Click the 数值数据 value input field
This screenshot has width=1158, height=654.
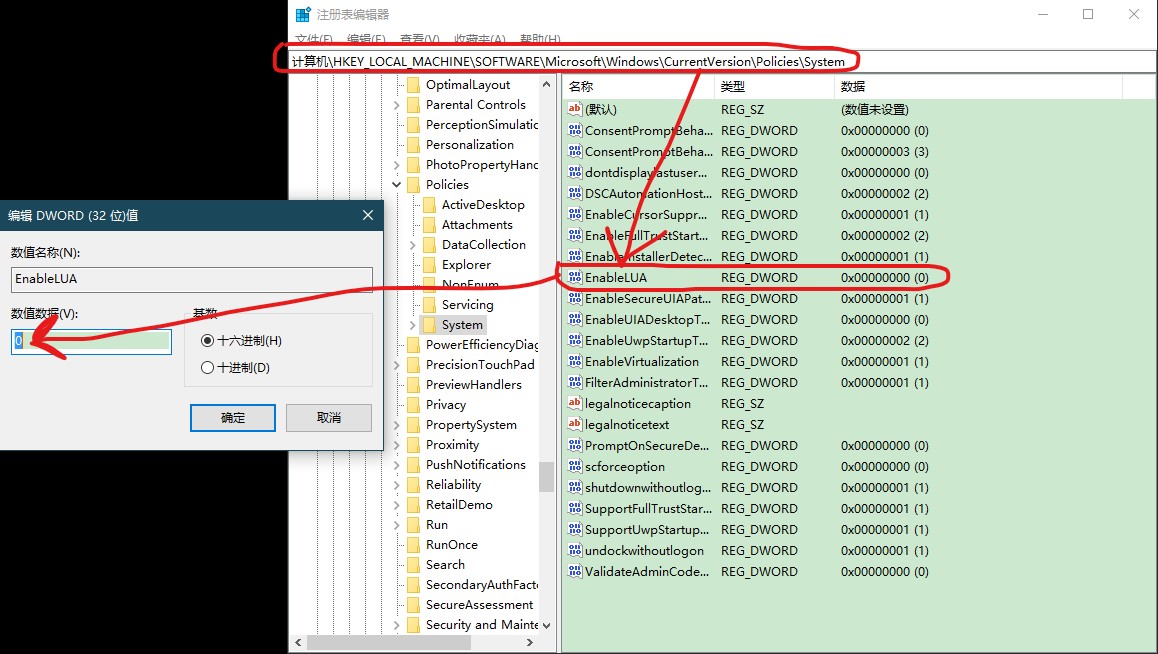[92, 341]
